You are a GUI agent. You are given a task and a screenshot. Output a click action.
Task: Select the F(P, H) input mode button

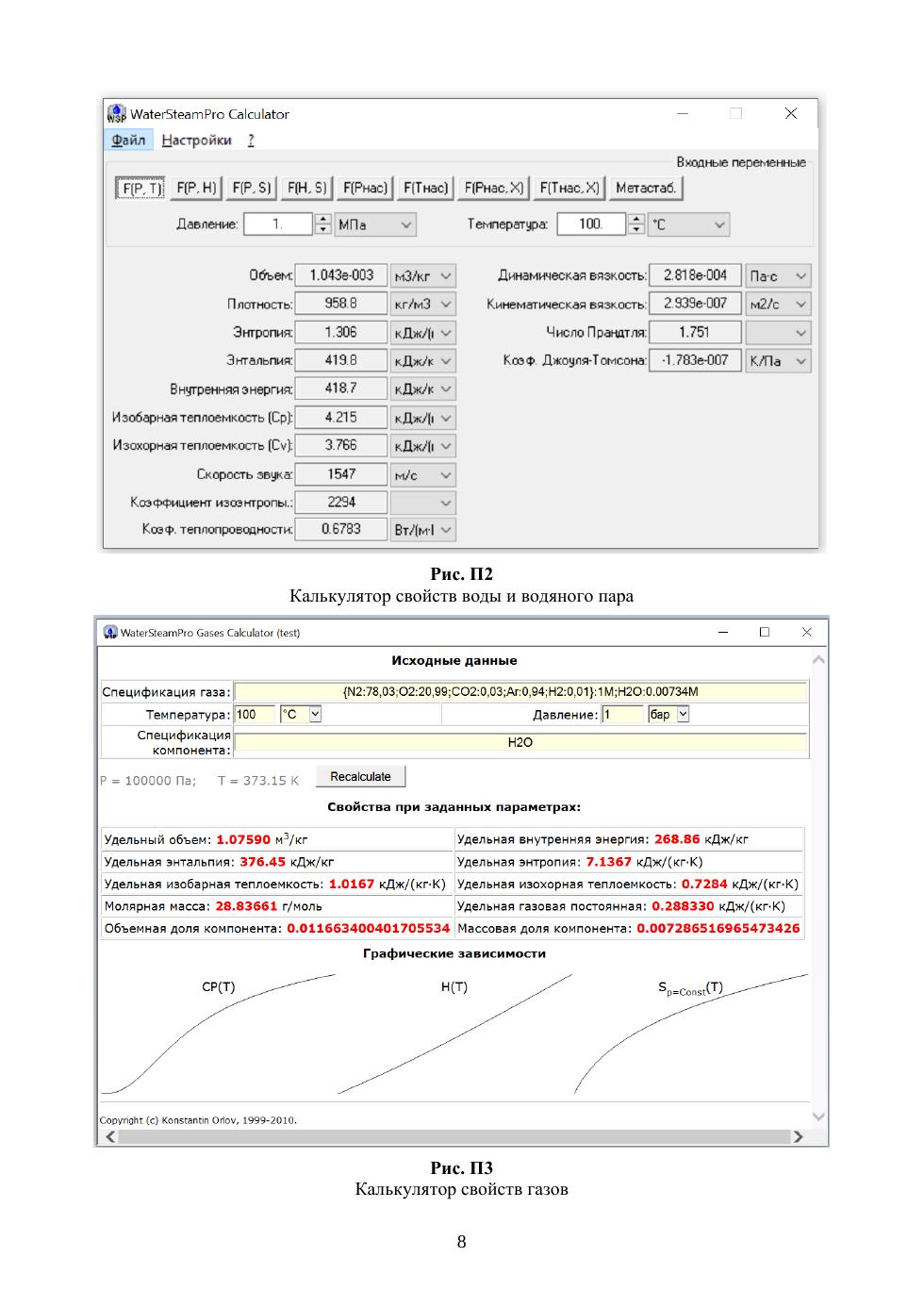196,188
